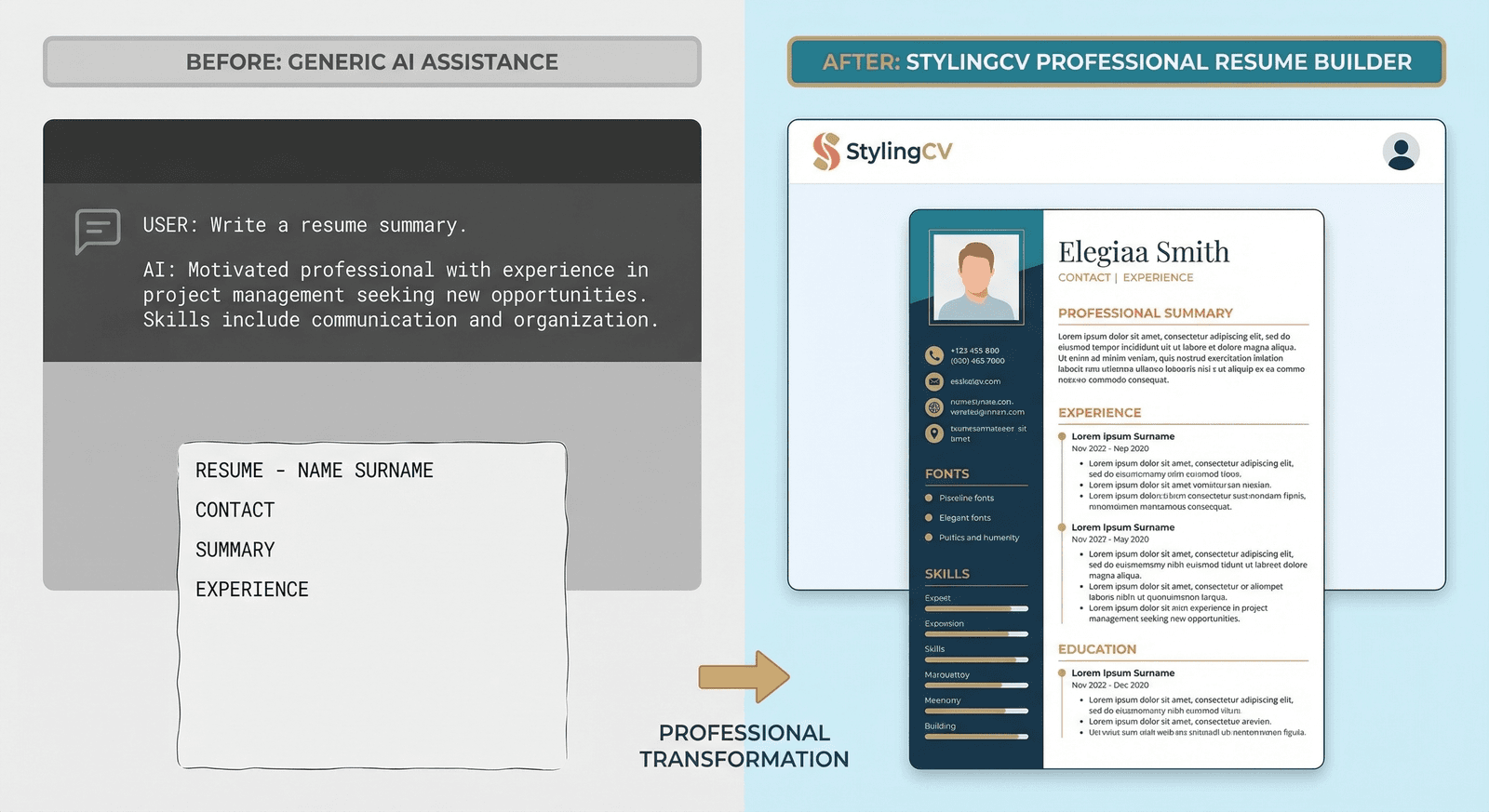Click the +123 455 800 phone number
Viewport: 1489px width, 812px height.
[x=974, y=351]
